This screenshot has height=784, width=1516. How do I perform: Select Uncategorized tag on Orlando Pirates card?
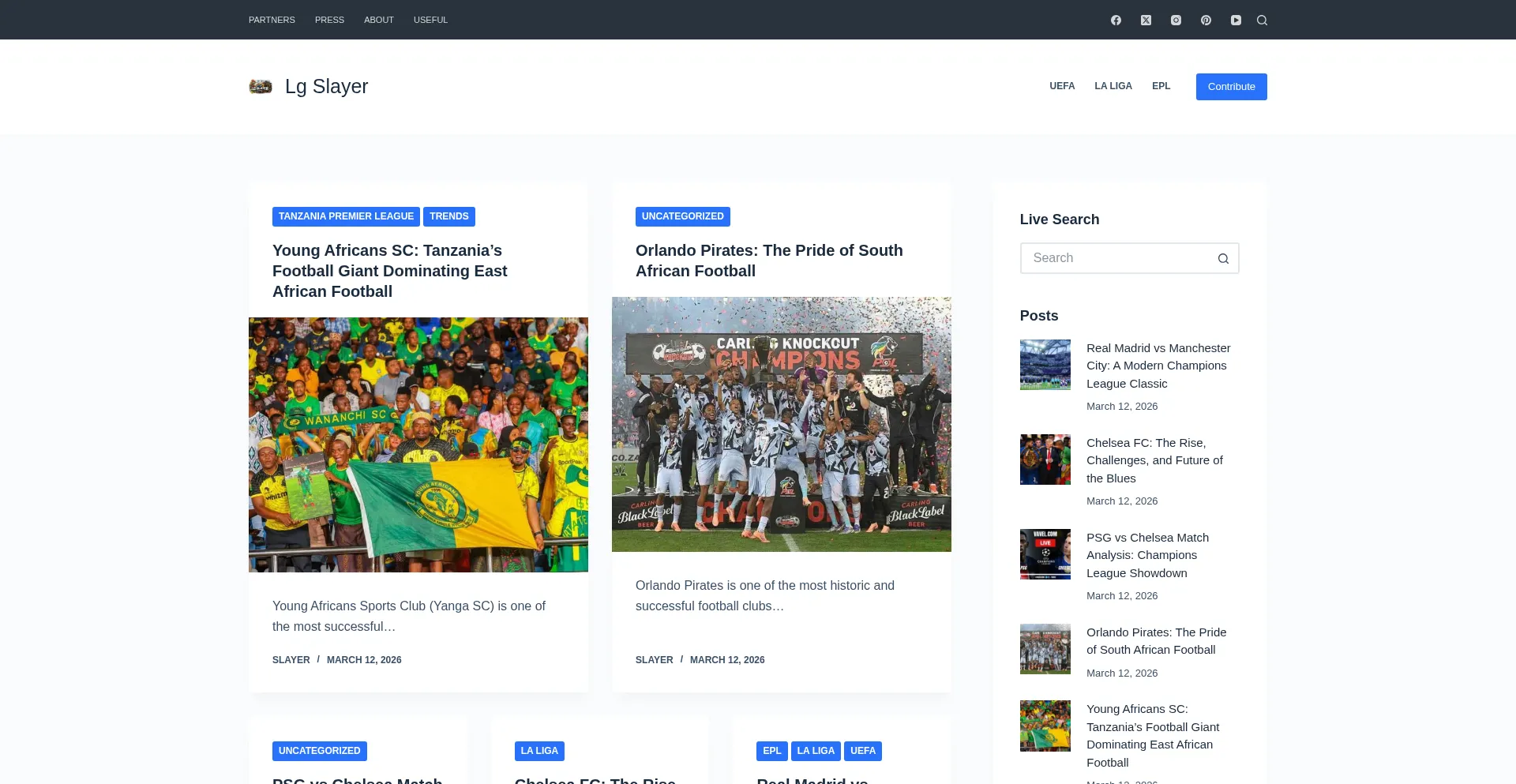683,216
